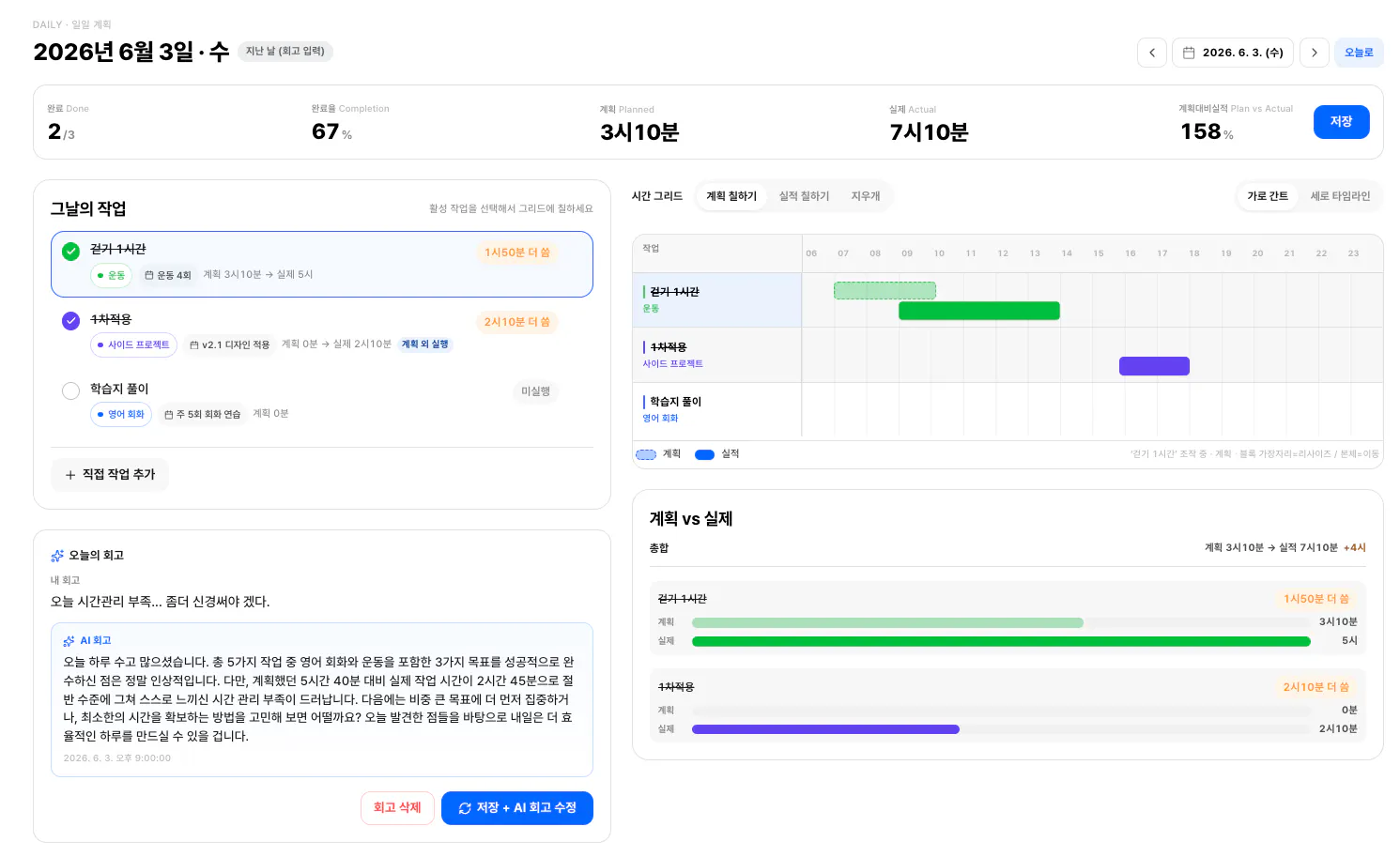
Task: Jump to today with 오늘로 button
Action: [x=1358, y=53]
